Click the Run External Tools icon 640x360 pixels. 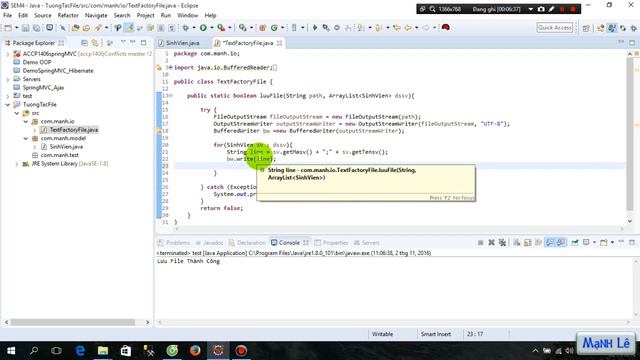point(221,28)
